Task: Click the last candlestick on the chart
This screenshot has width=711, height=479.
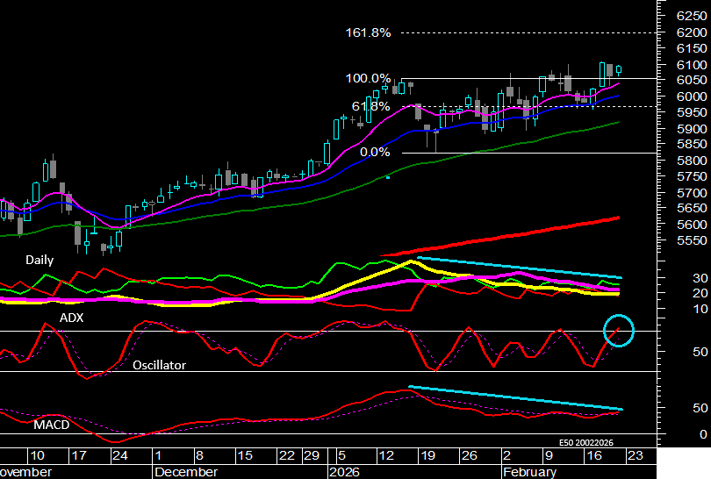Action: point(619,70)
